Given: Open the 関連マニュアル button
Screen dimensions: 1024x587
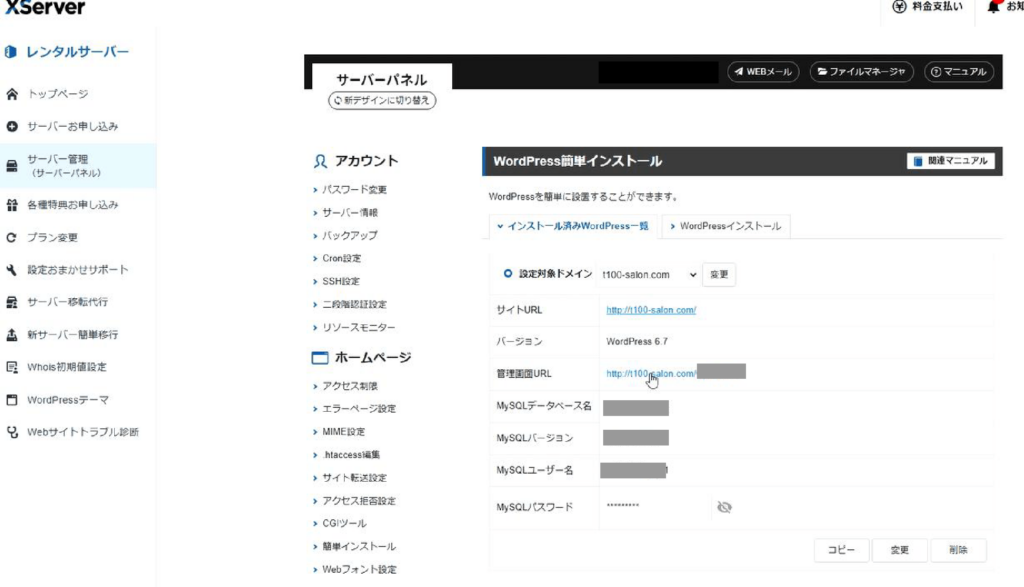Looking at the screenshot, I should [x=950, y=161].
